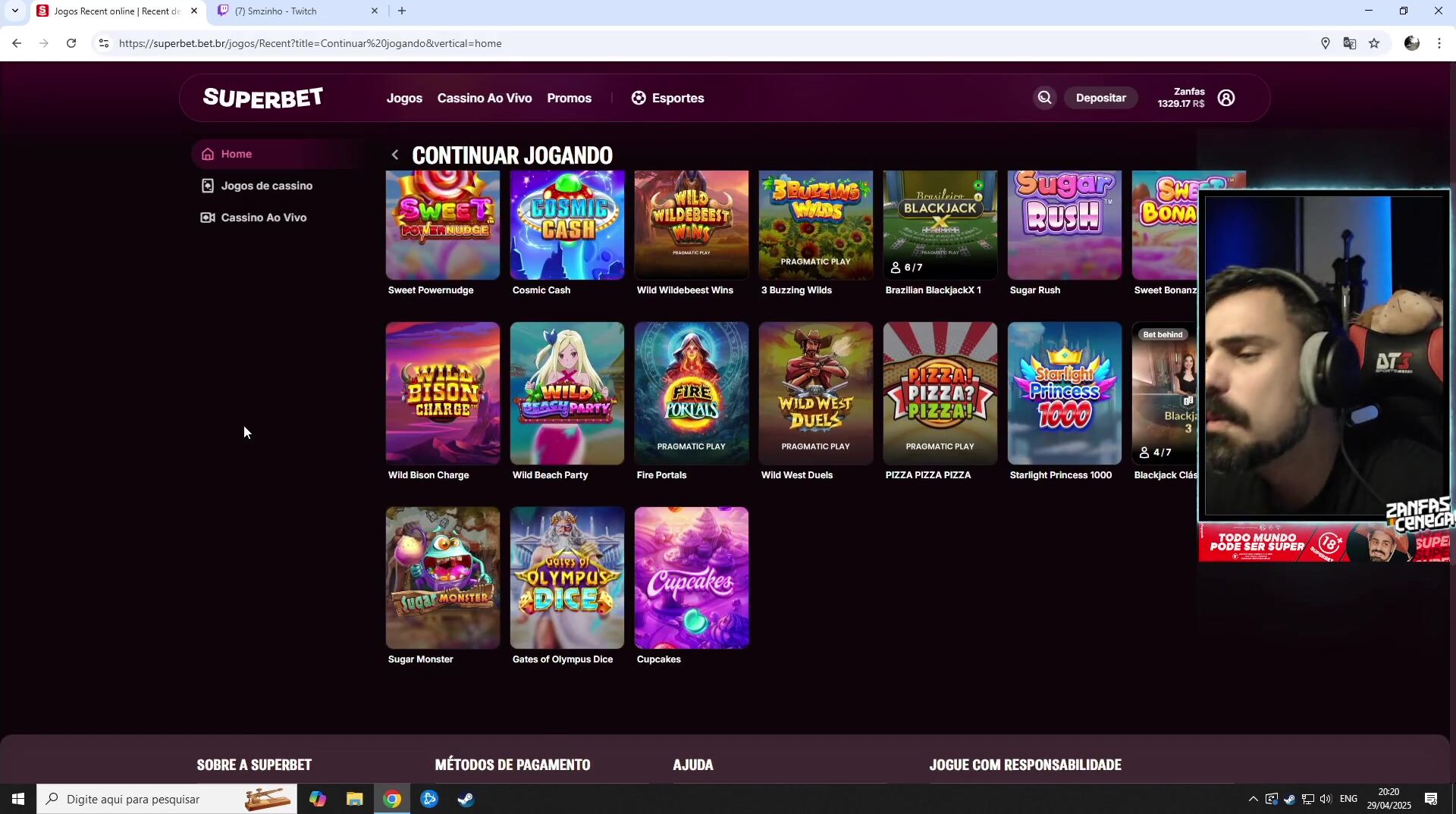Image resolution: width=1456 pixels, height=814 pixels.
Task: Click the Cassino Ao Vivo camera icon
Action: 208,218
